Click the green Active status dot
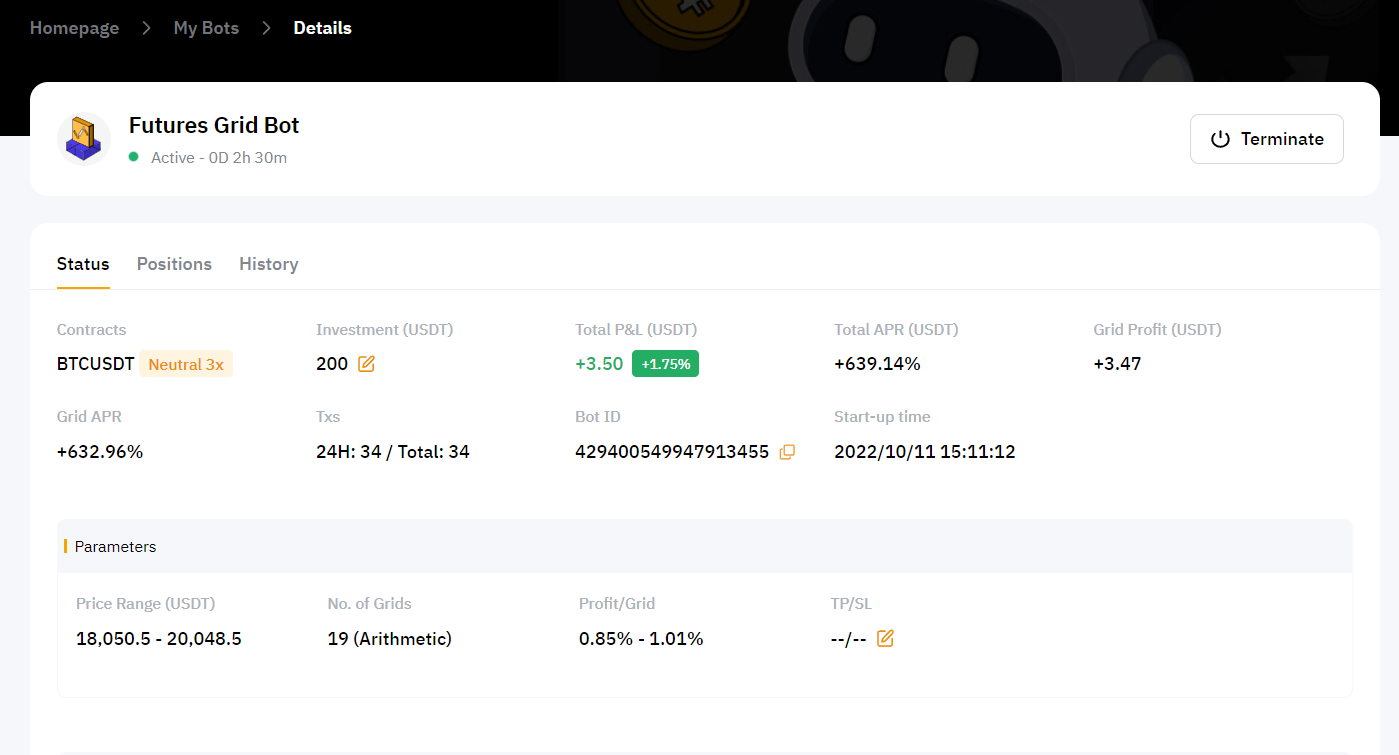 134,157
